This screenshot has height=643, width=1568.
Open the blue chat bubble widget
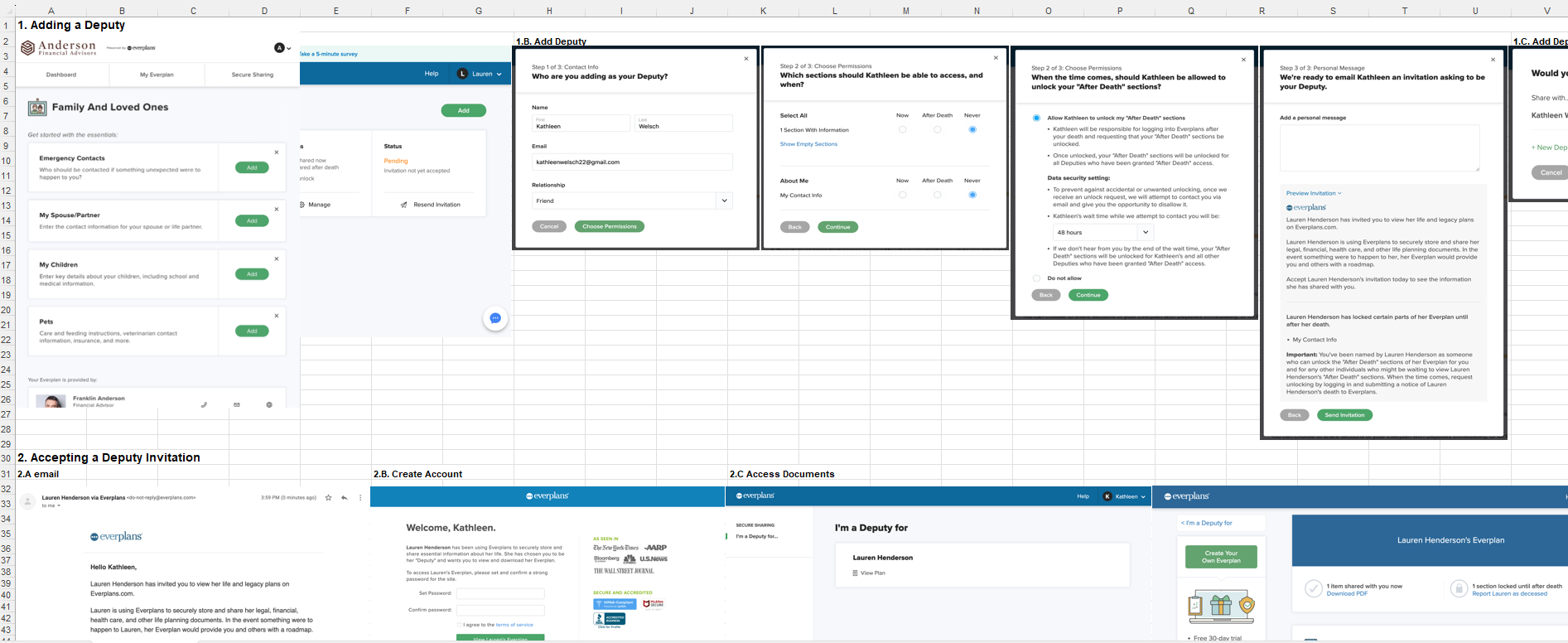(x=495, y=318)
